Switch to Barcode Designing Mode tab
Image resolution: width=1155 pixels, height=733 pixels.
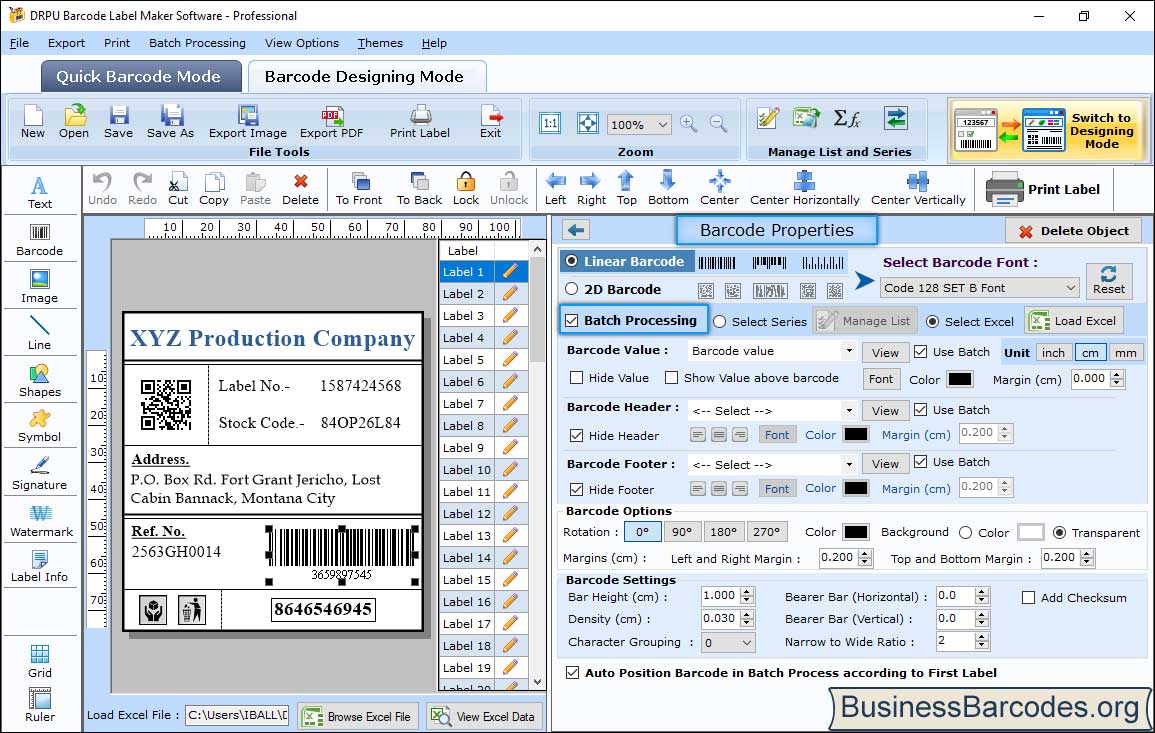coord(367,77)
